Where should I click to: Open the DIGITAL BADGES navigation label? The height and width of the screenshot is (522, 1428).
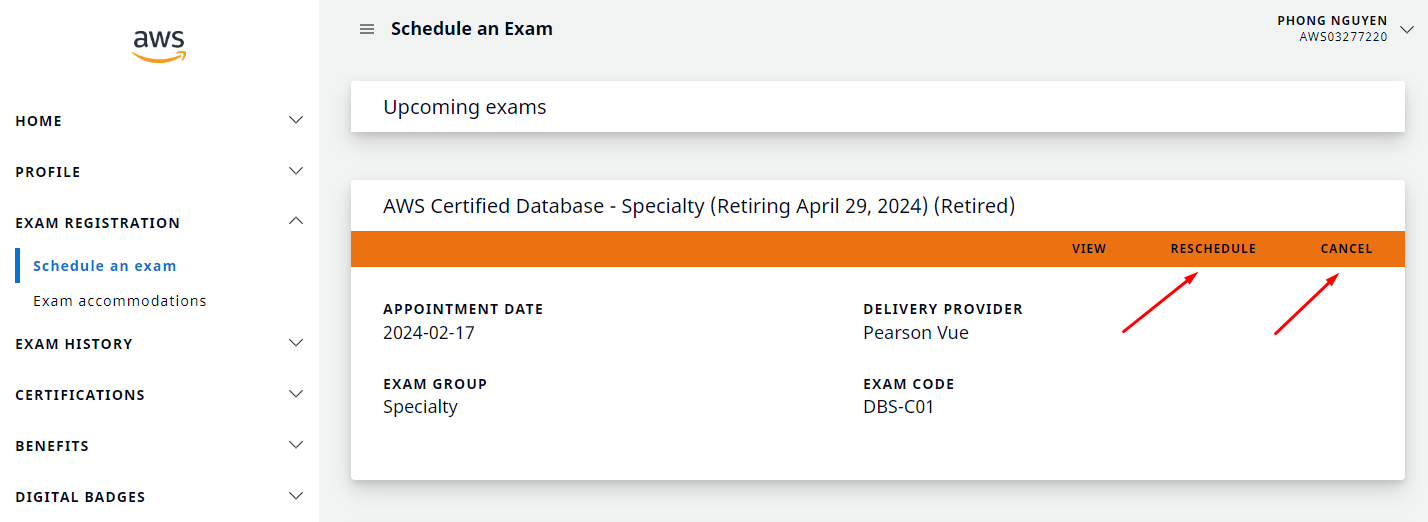[80, 497]
